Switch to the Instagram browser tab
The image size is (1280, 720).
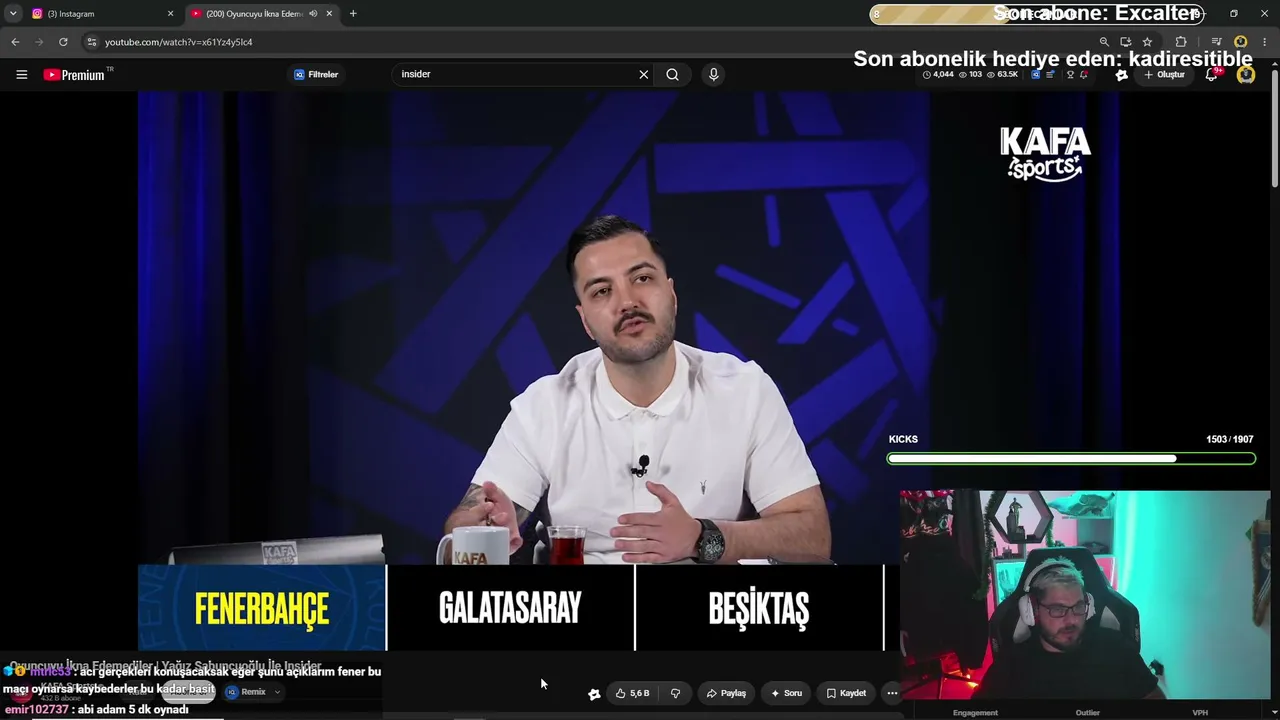(95, 14)
